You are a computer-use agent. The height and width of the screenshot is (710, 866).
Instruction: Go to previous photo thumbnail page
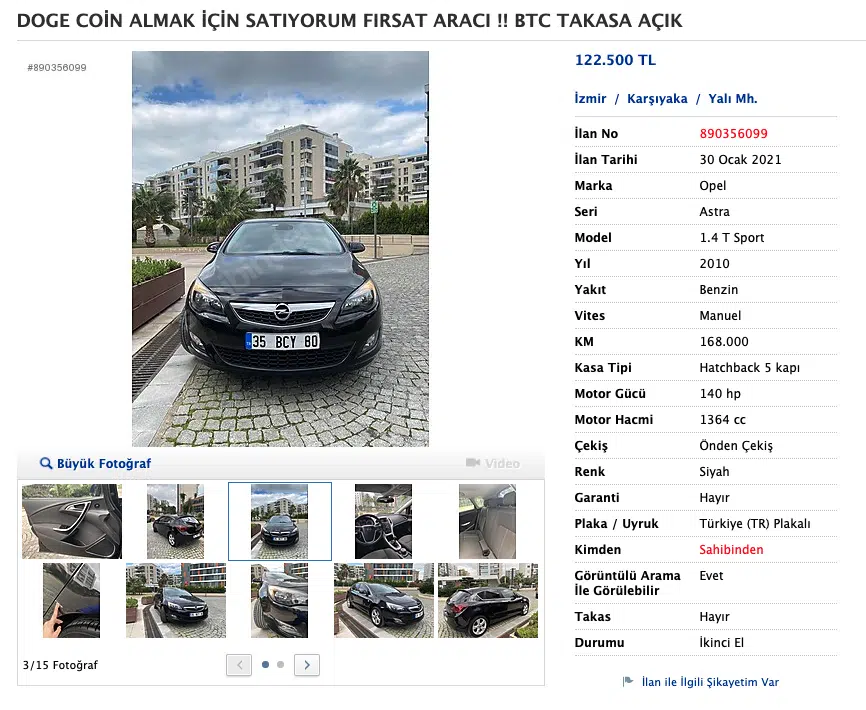239,664
